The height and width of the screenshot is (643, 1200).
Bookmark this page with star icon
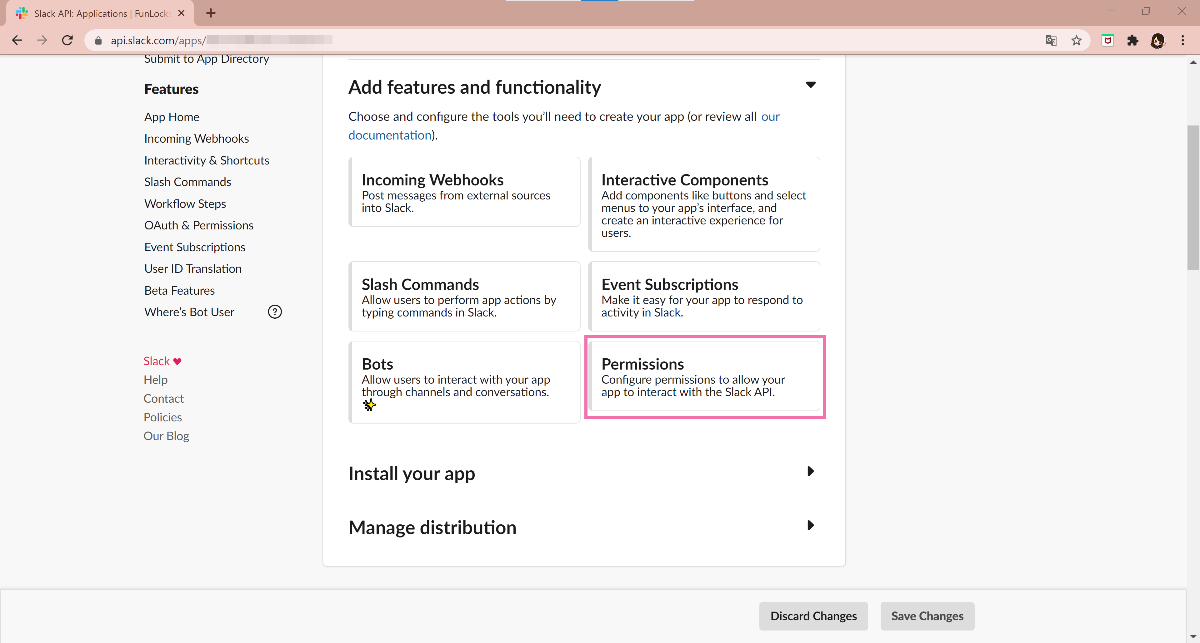(x=1076, y=41)
